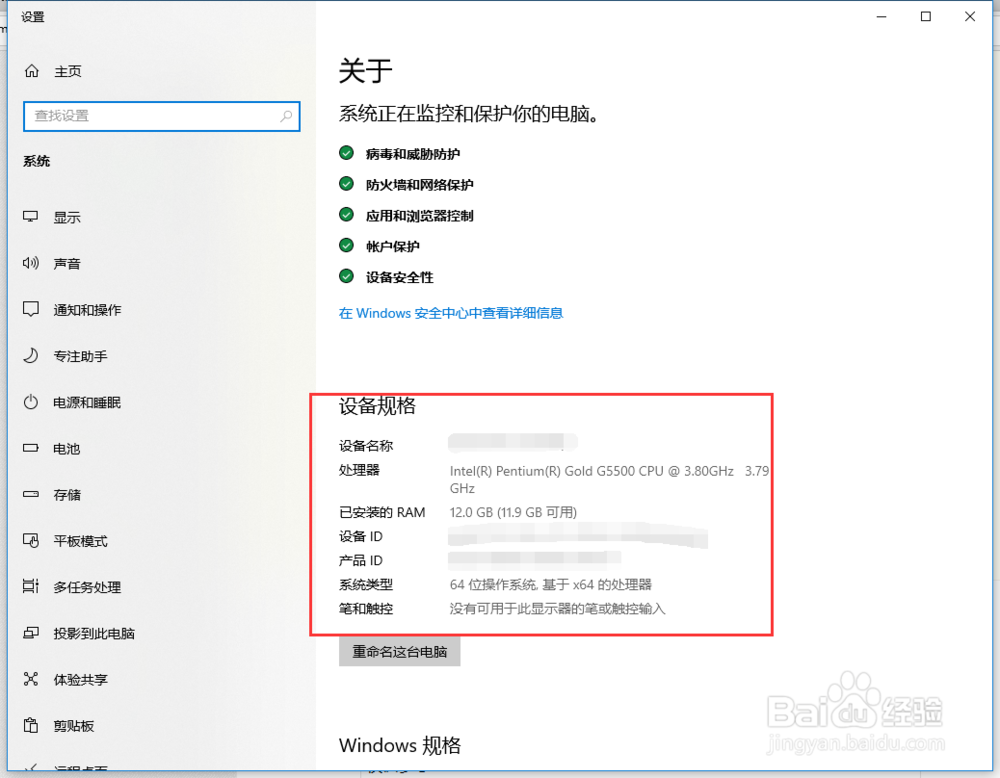Click the 关于 page title
Viewport: 1000px width, 778px height.
[365, 70]
